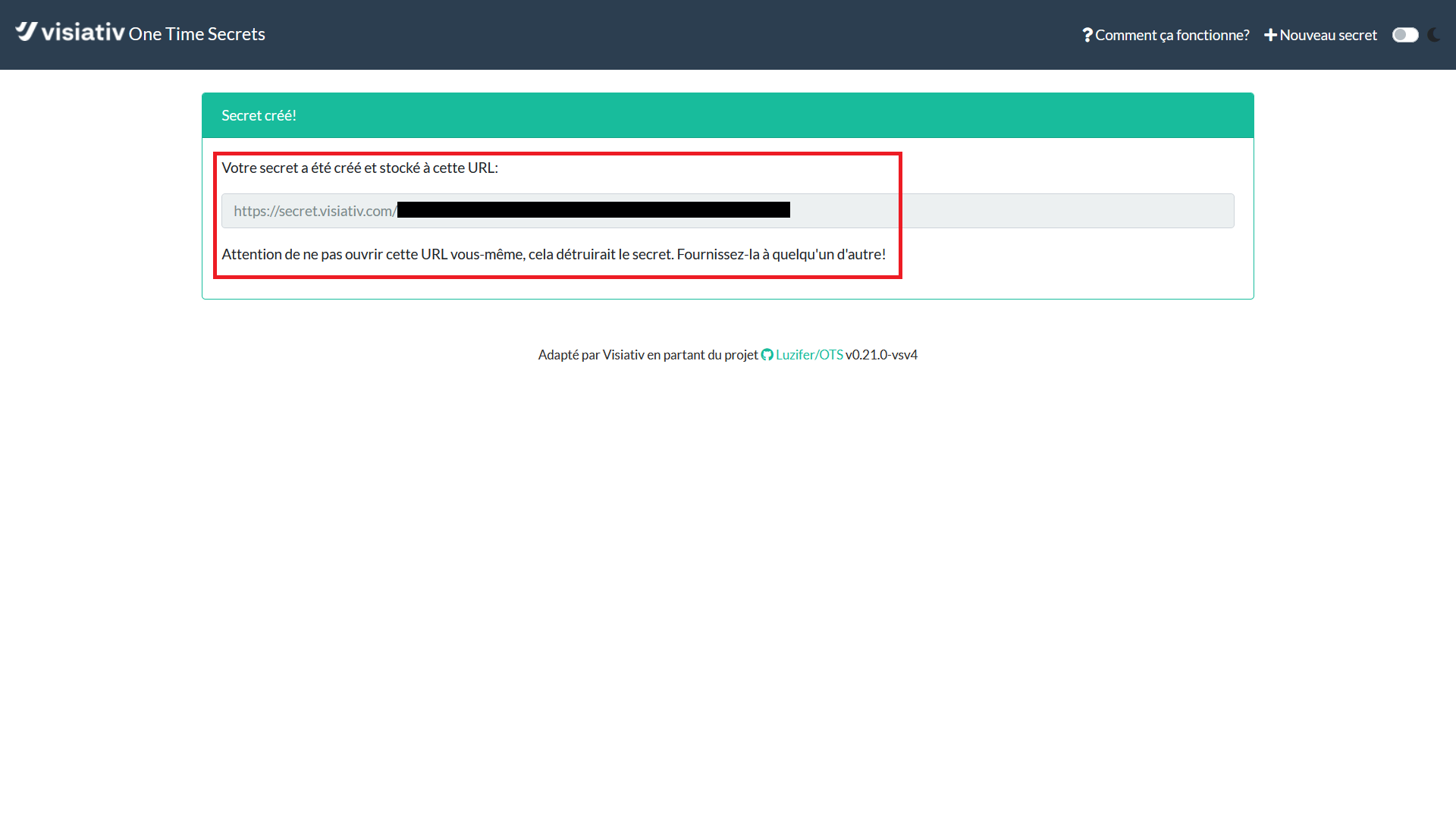Click the Visiativ logo icon
Image resolution: width=1456 pixels, height=819 pixels.
point(26,31)
